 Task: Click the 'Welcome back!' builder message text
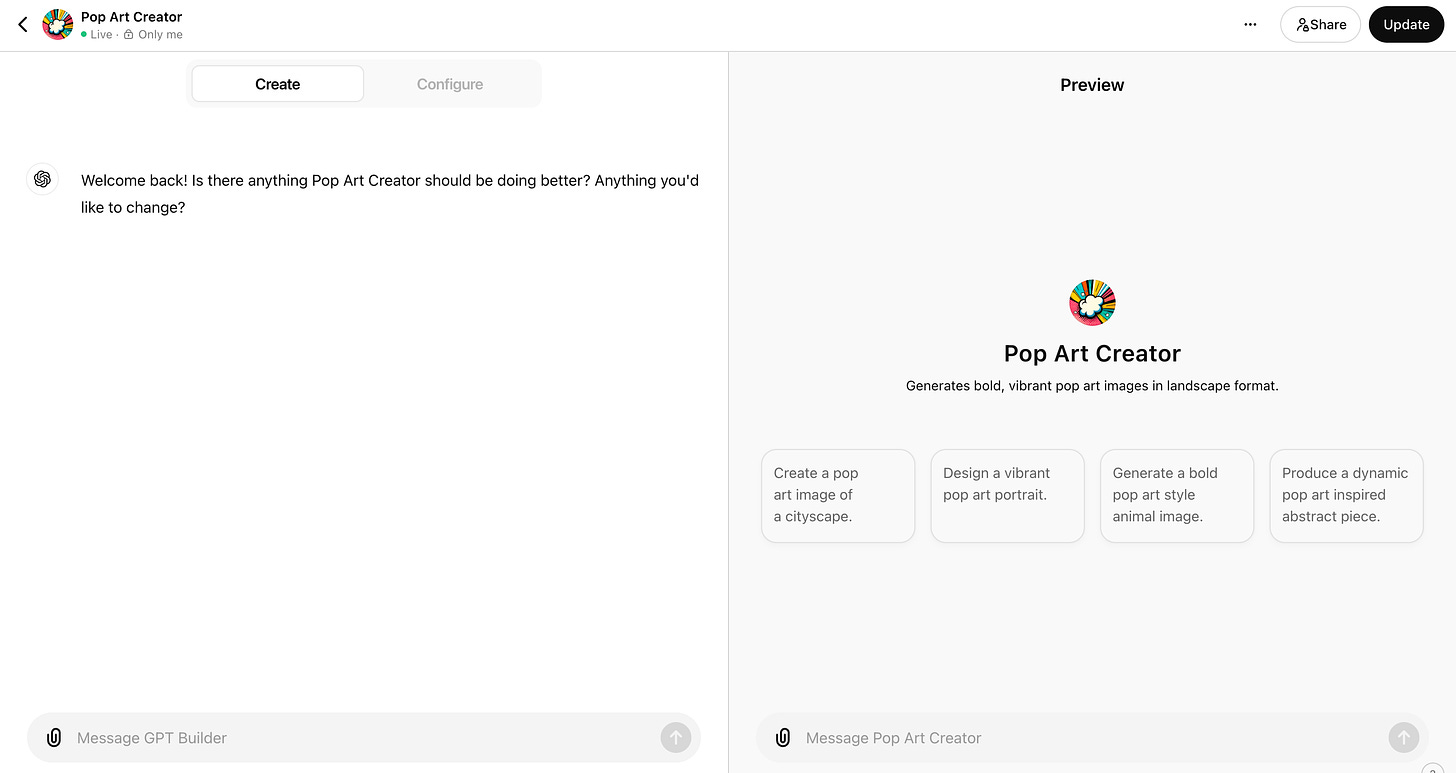click(390, 194)
